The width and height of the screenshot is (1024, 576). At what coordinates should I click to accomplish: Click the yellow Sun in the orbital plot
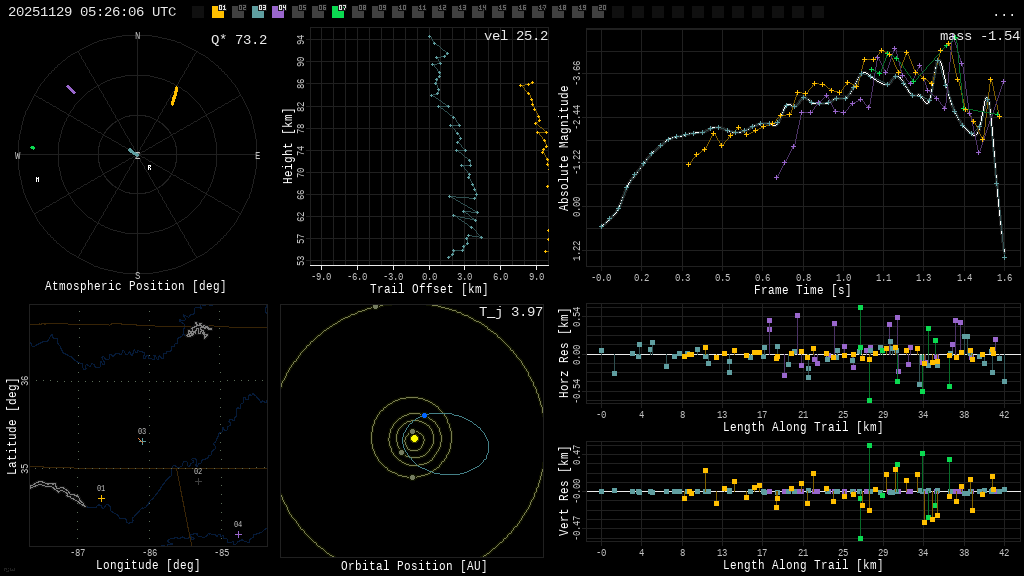pyautogui.click(x=414, y=438)
